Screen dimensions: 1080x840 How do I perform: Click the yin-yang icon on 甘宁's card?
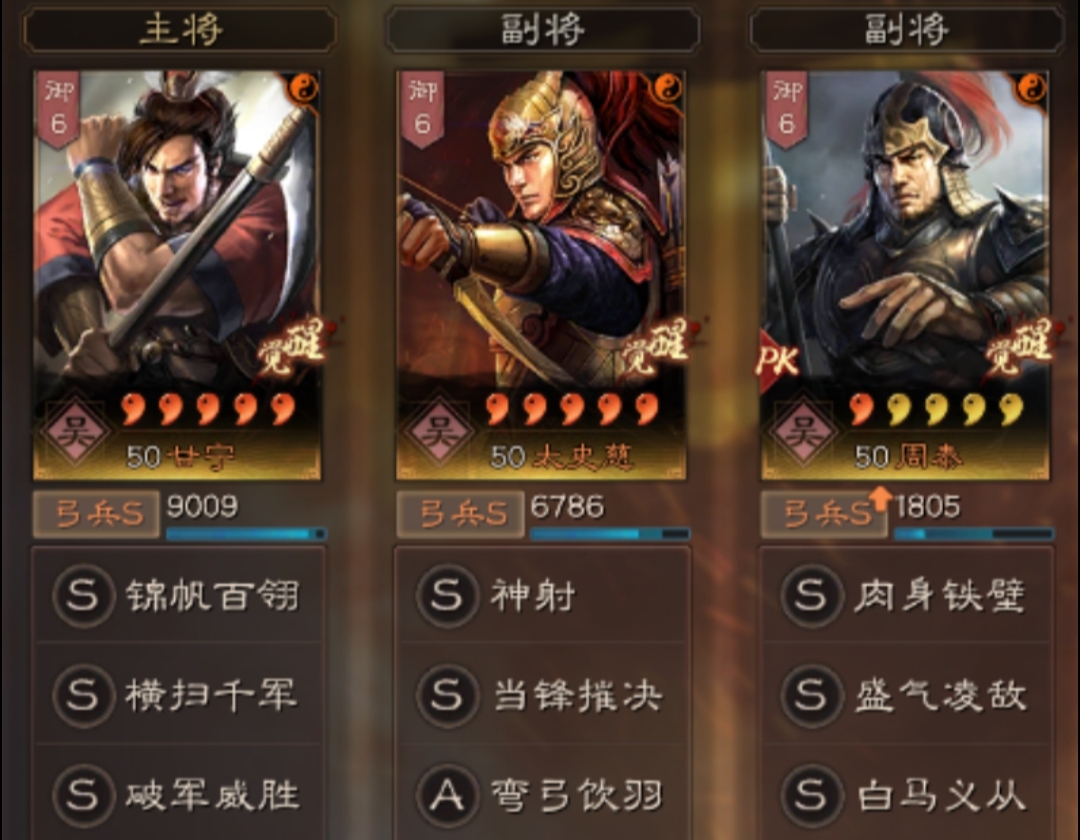point(302,88)
